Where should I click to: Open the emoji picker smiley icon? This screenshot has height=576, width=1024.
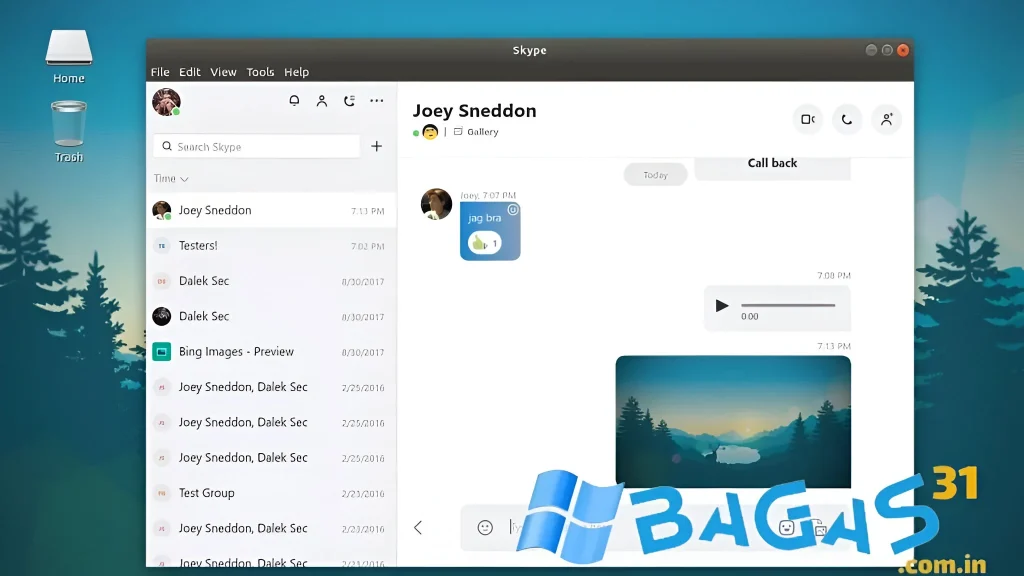click(x=485, y=528)
